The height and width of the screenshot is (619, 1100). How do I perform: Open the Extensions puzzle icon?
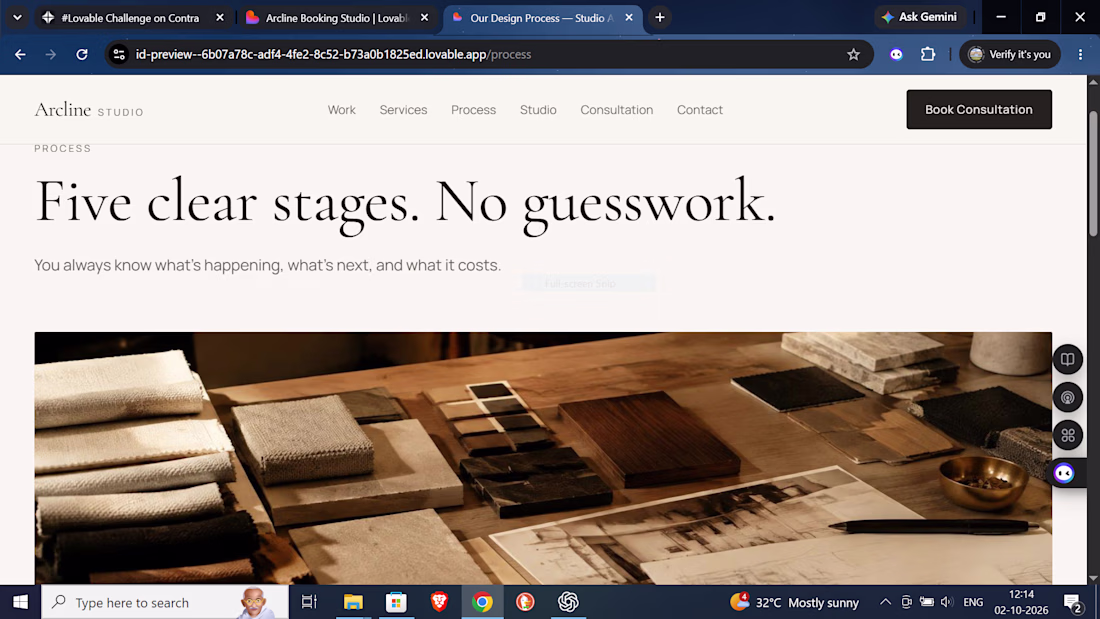click(927, 54)
